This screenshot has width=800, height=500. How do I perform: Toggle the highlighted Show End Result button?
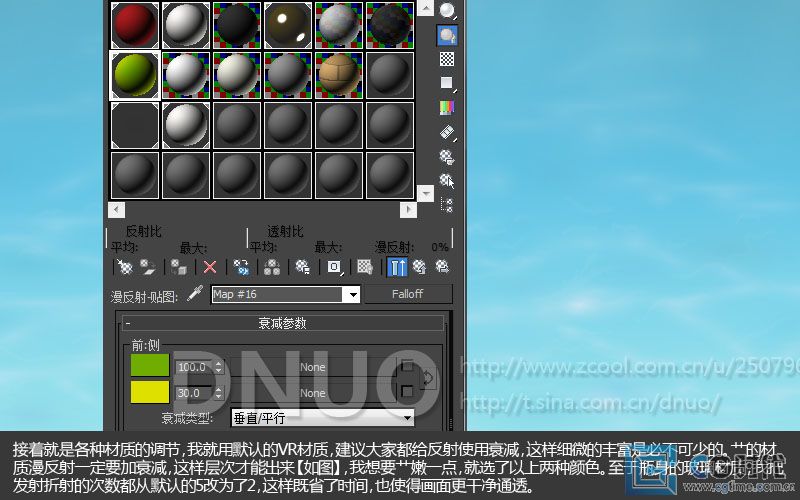click(397, 267)
